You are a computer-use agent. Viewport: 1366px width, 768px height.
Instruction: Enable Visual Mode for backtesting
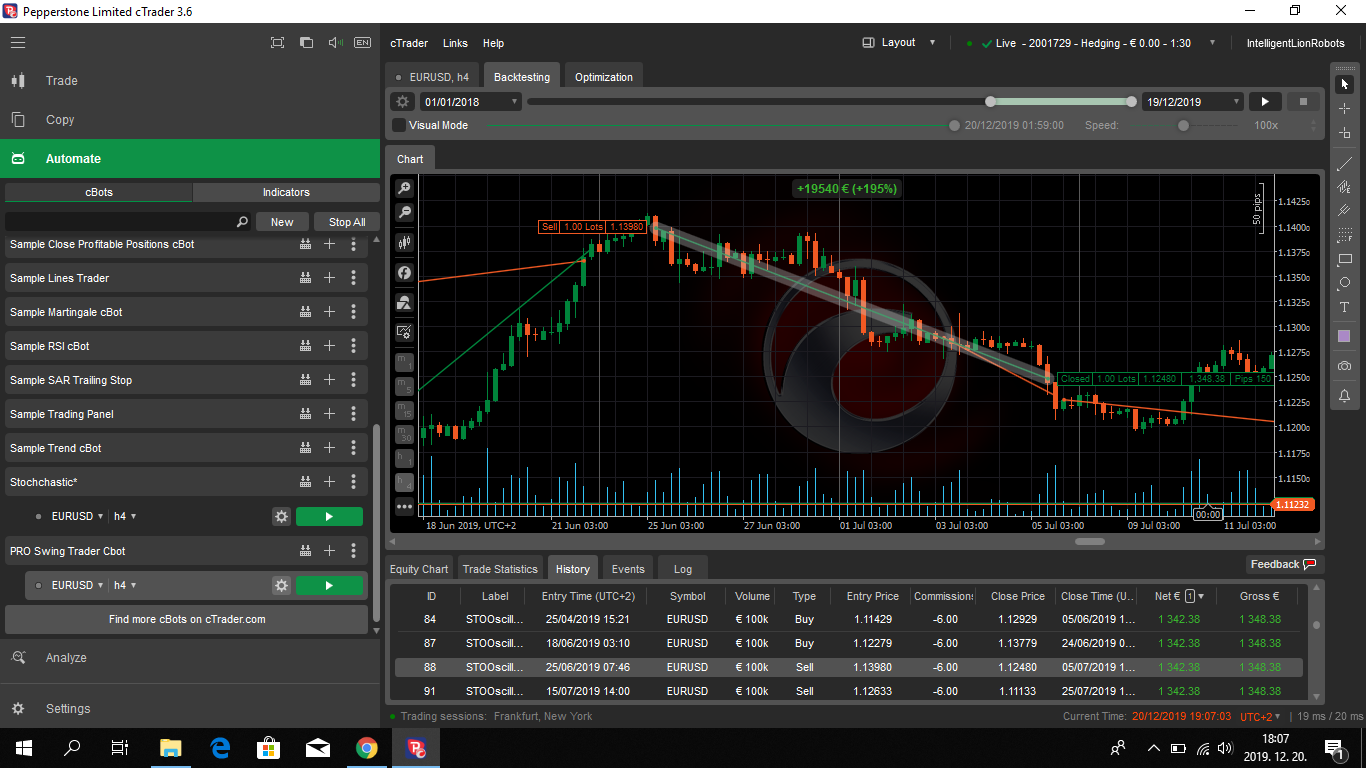(x=399, y=125)
